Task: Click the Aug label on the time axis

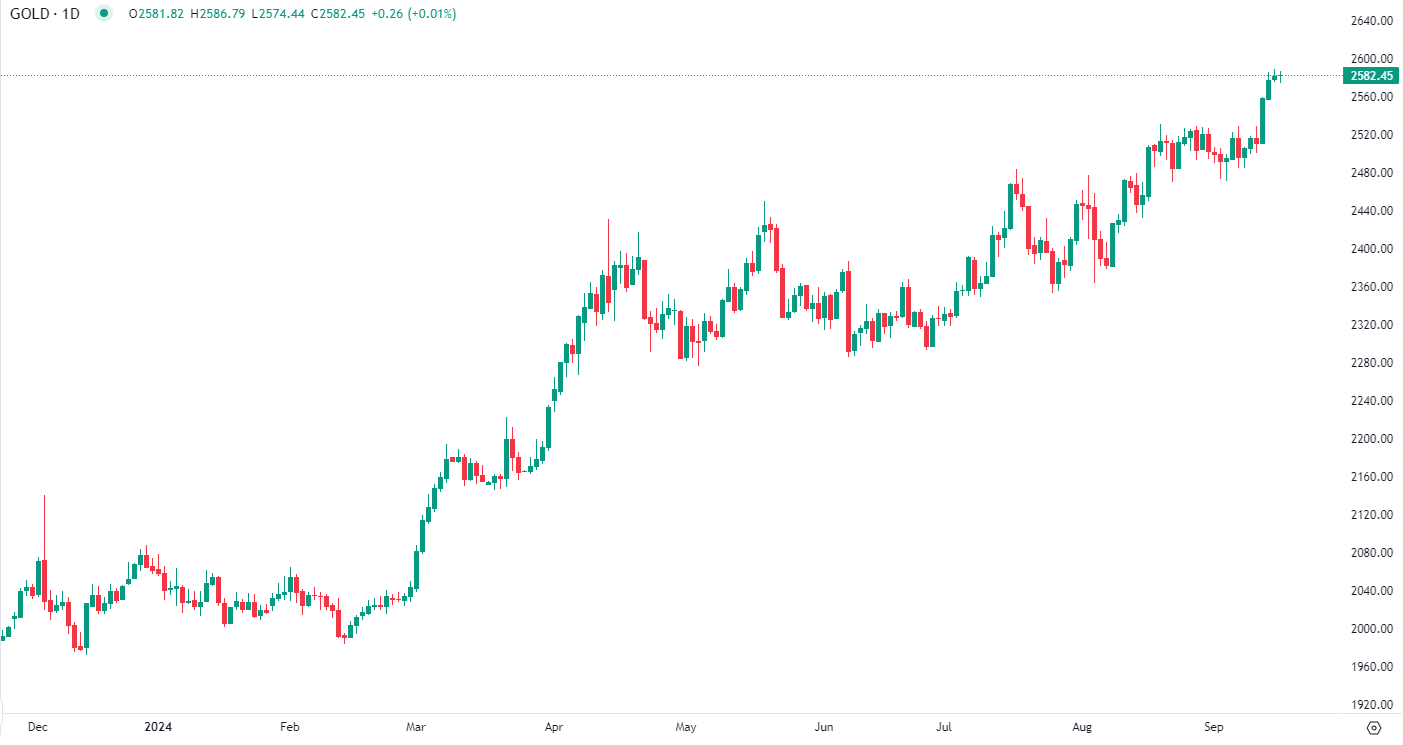Action: pos(1081,726)
